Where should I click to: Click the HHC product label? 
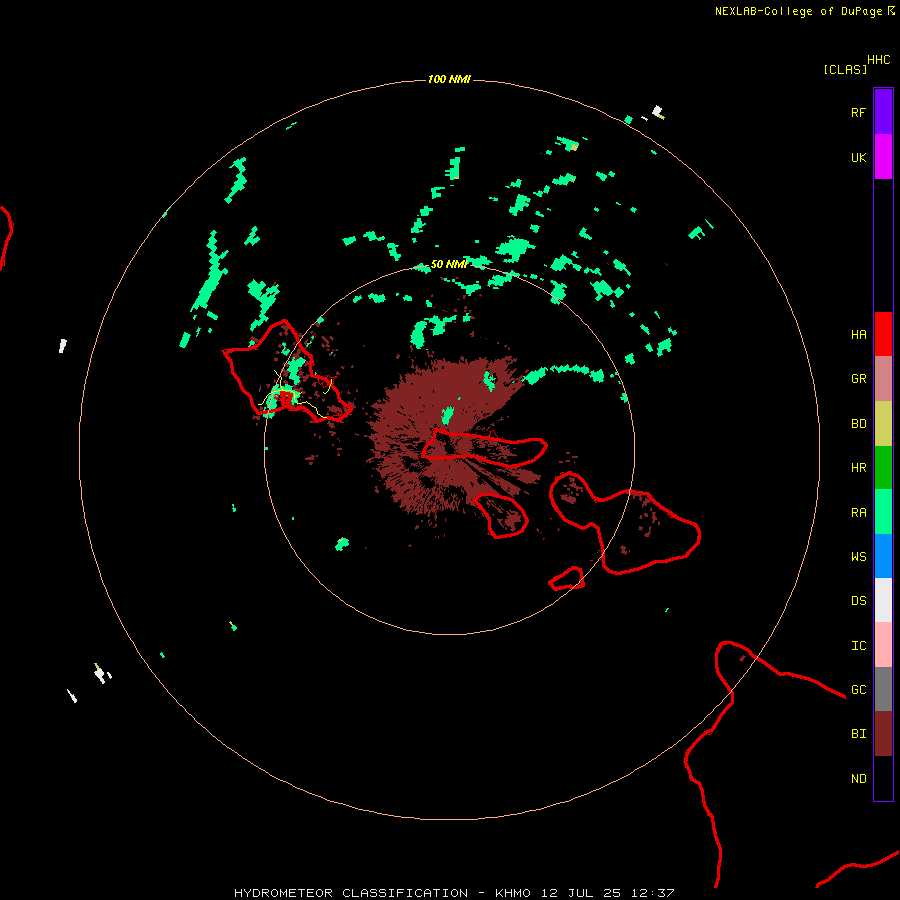pyautogui.click(x=878, y=60)
